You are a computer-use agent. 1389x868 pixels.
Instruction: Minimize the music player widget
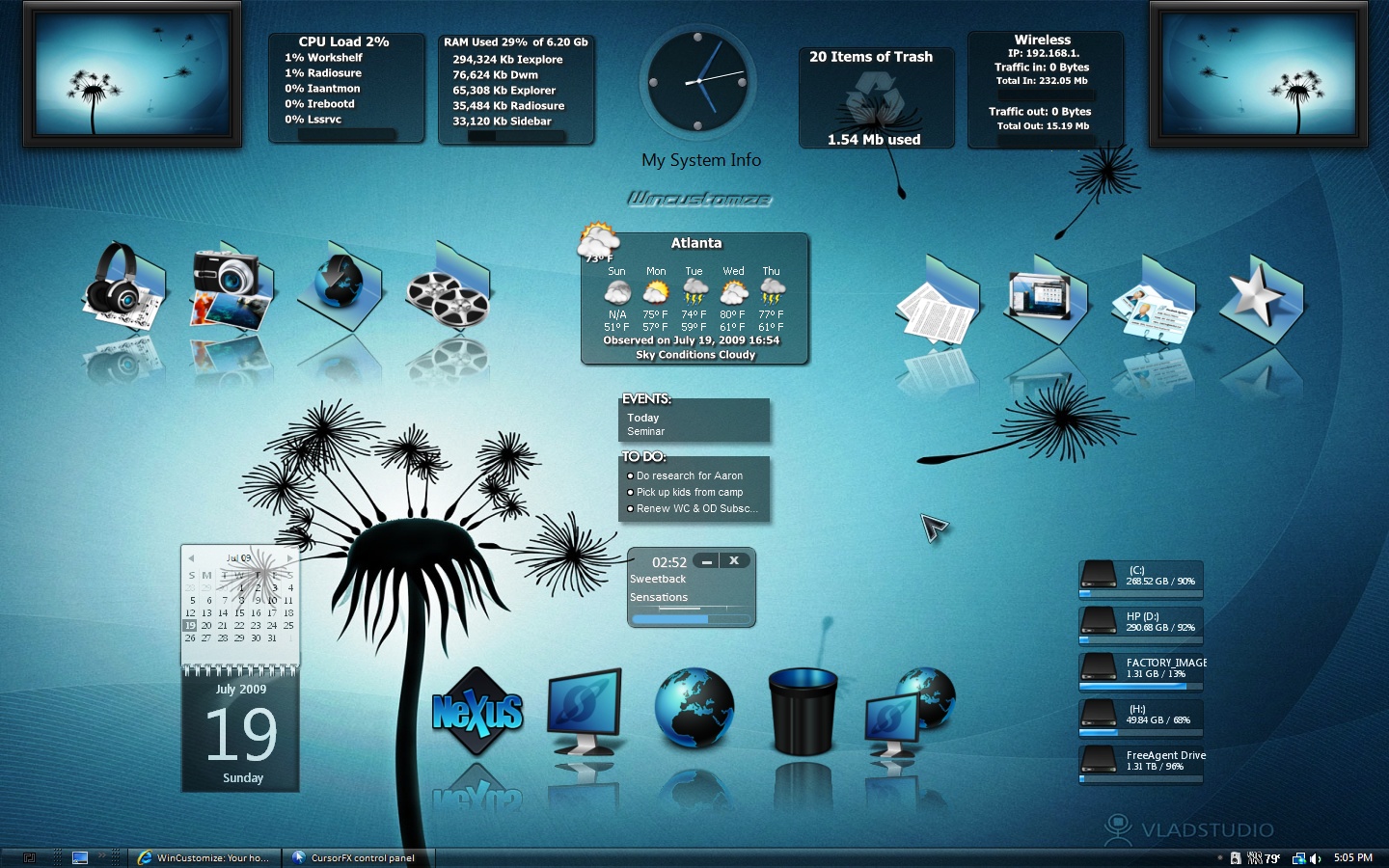(x=707, y=560)
